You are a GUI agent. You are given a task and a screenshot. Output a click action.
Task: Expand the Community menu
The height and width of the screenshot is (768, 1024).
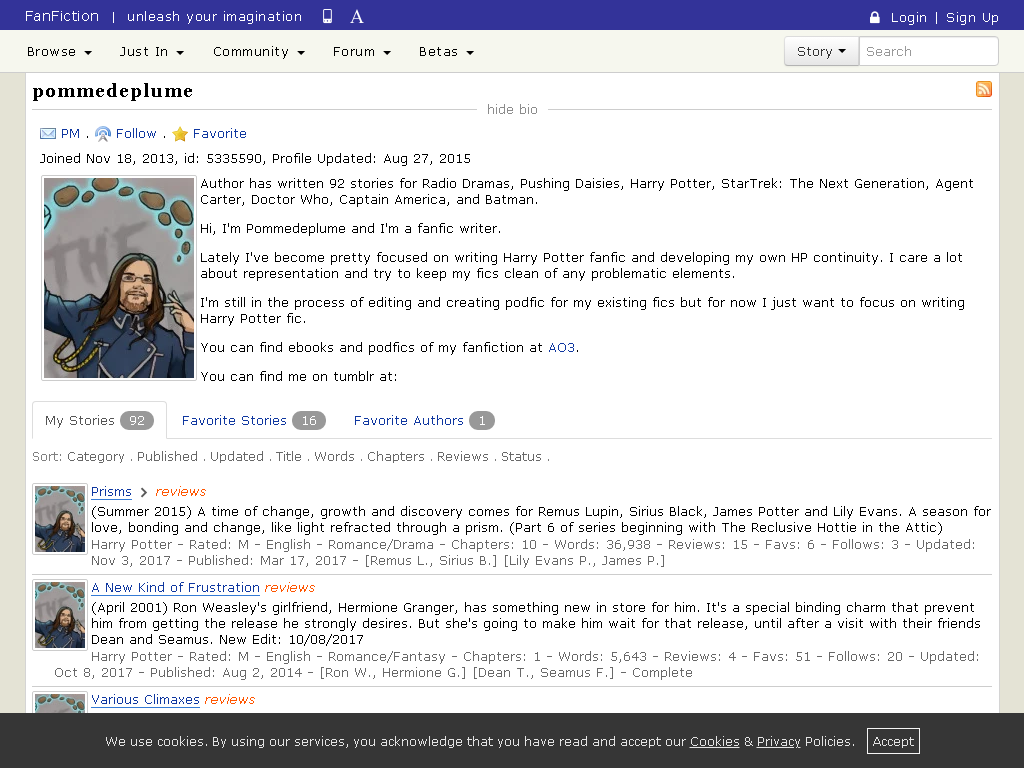tap(259, 52)
